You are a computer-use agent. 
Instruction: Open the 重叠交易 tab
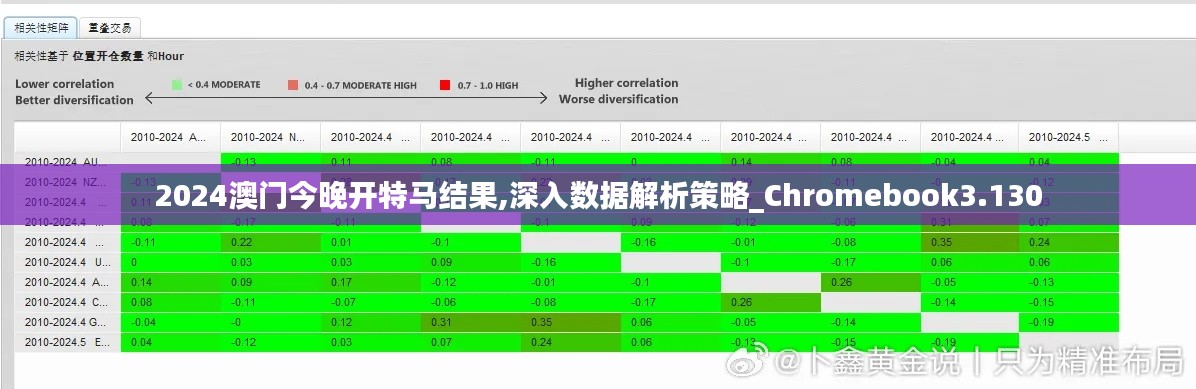pyautogui.click(x=110, y=28)
